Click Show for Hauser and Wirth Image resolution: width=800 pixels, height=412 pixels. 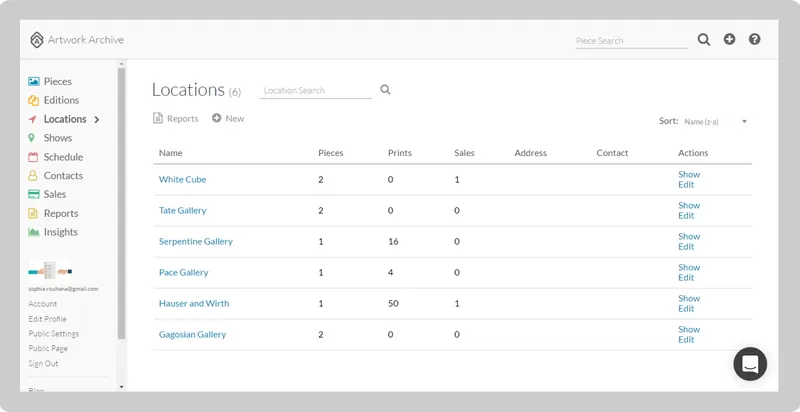(x=689, y=298)
